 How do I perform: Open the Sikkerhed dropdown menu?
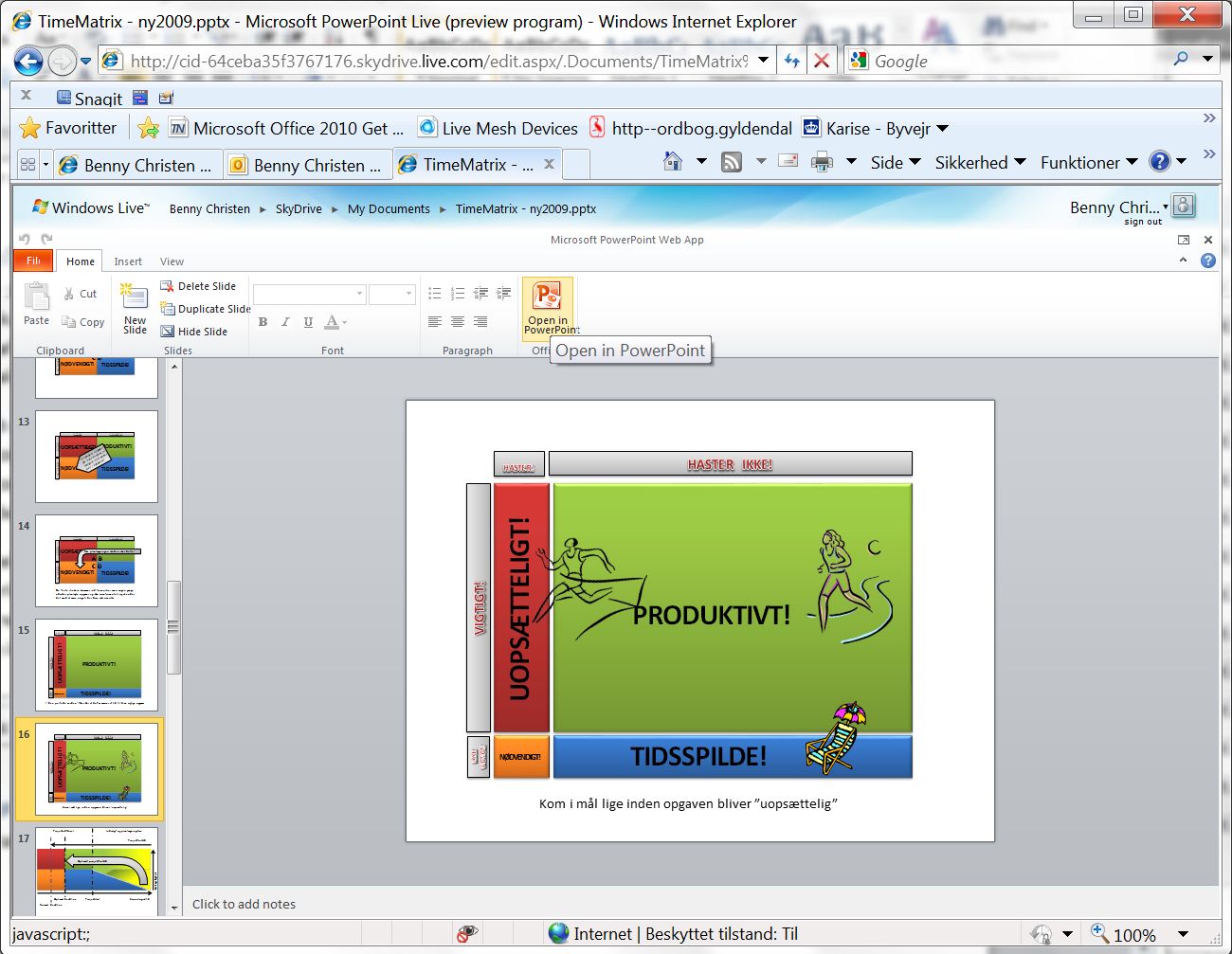980,163
